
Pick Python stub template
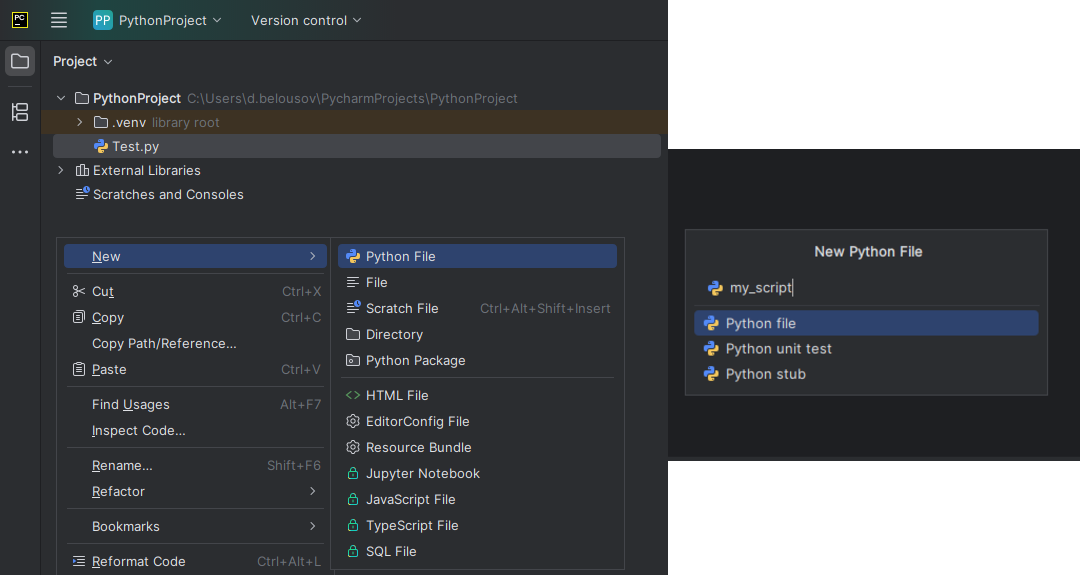click(x=765, y=374)
